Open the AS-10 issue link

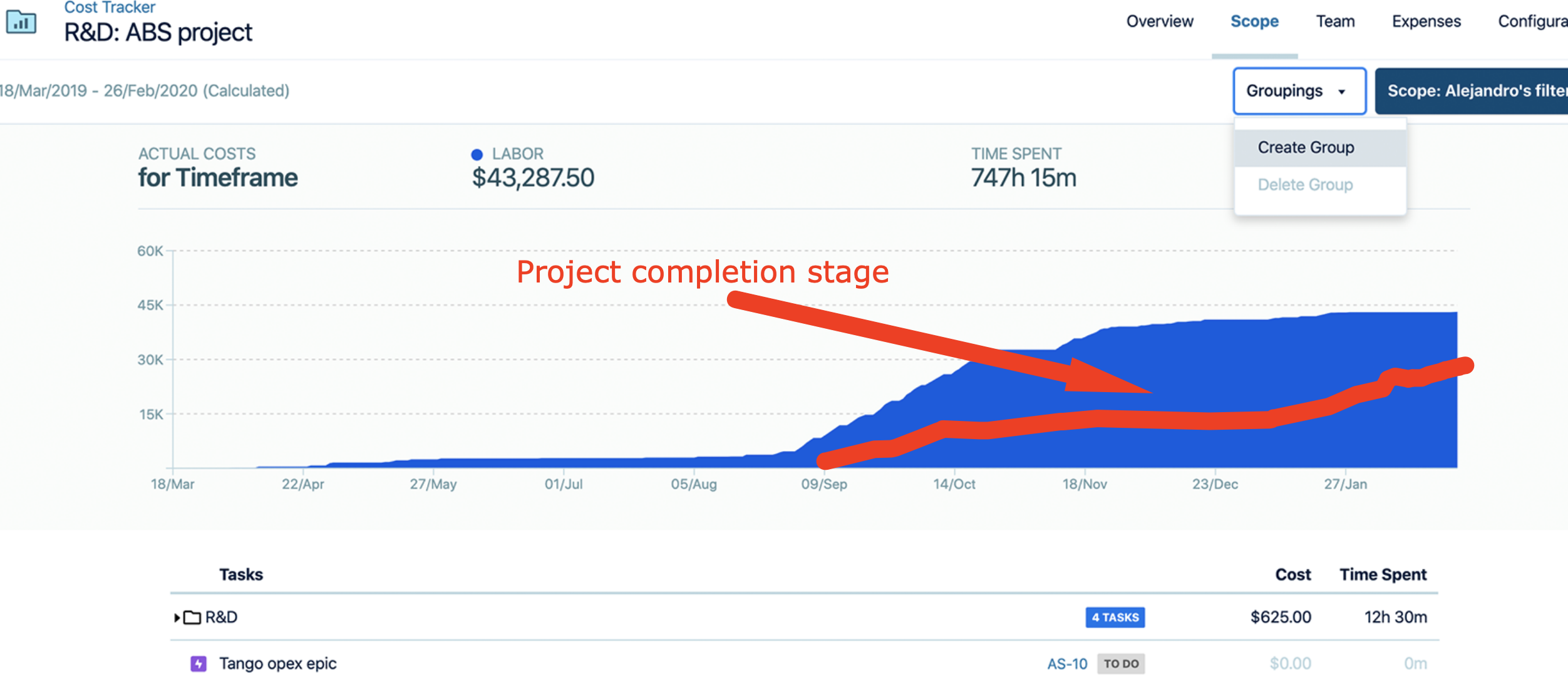tap(1067, 664)
